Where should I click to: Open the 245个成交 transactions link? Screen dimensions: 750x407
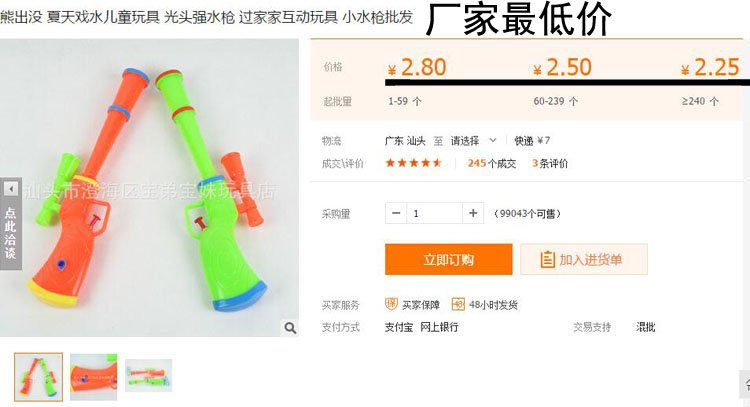(x=492, y=164)
